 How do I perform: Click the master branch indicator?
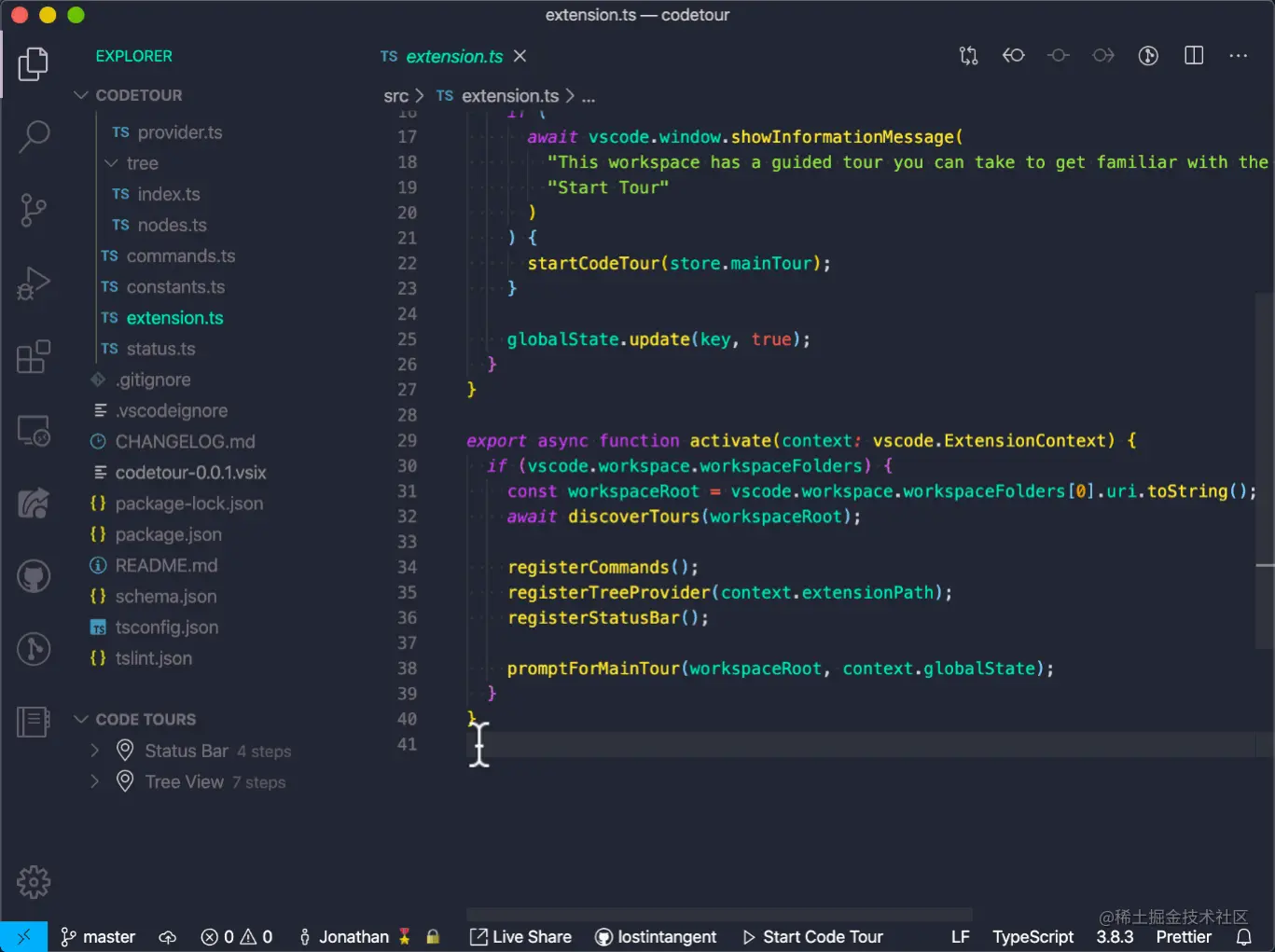point(98,937)
